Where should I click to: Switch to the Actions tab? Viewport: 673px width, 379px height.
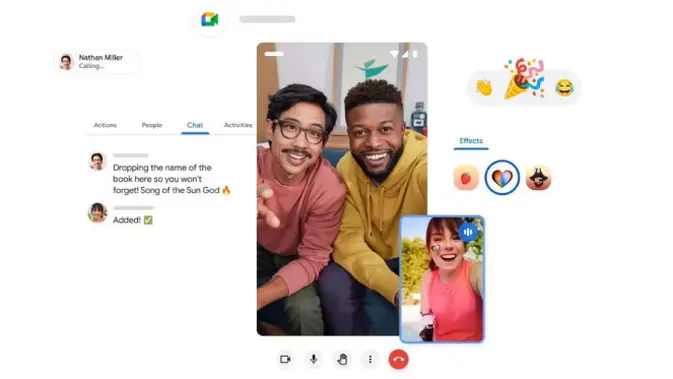pos(105,125)
